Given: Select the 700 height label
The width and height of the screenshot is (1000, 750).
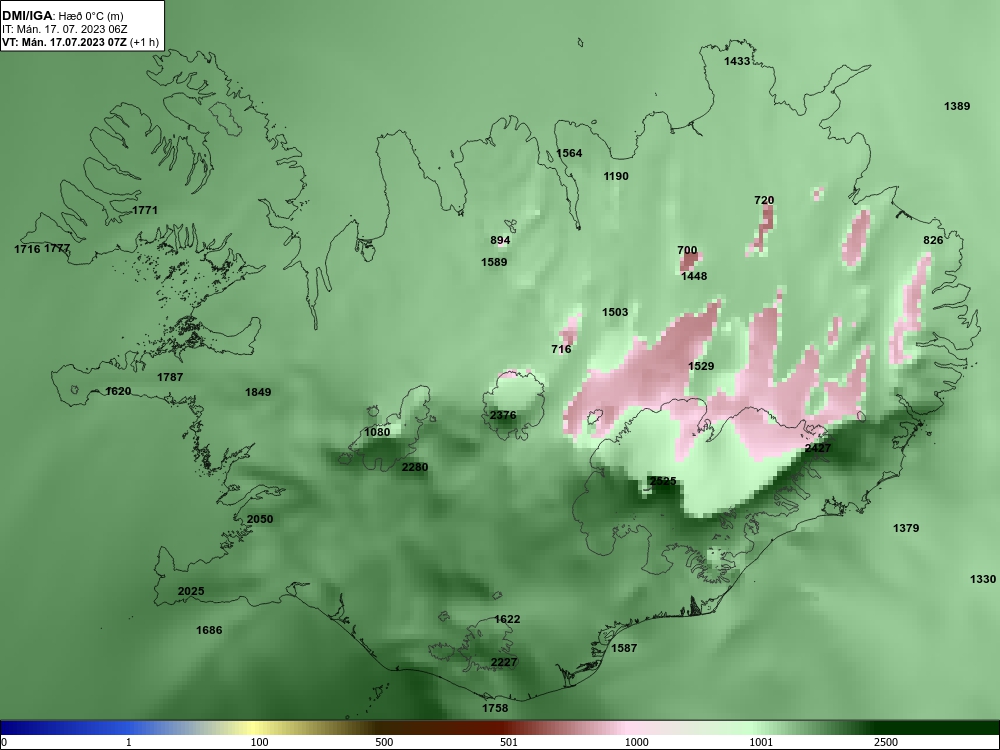Looking at the screenshot, I should click(687, 251).
